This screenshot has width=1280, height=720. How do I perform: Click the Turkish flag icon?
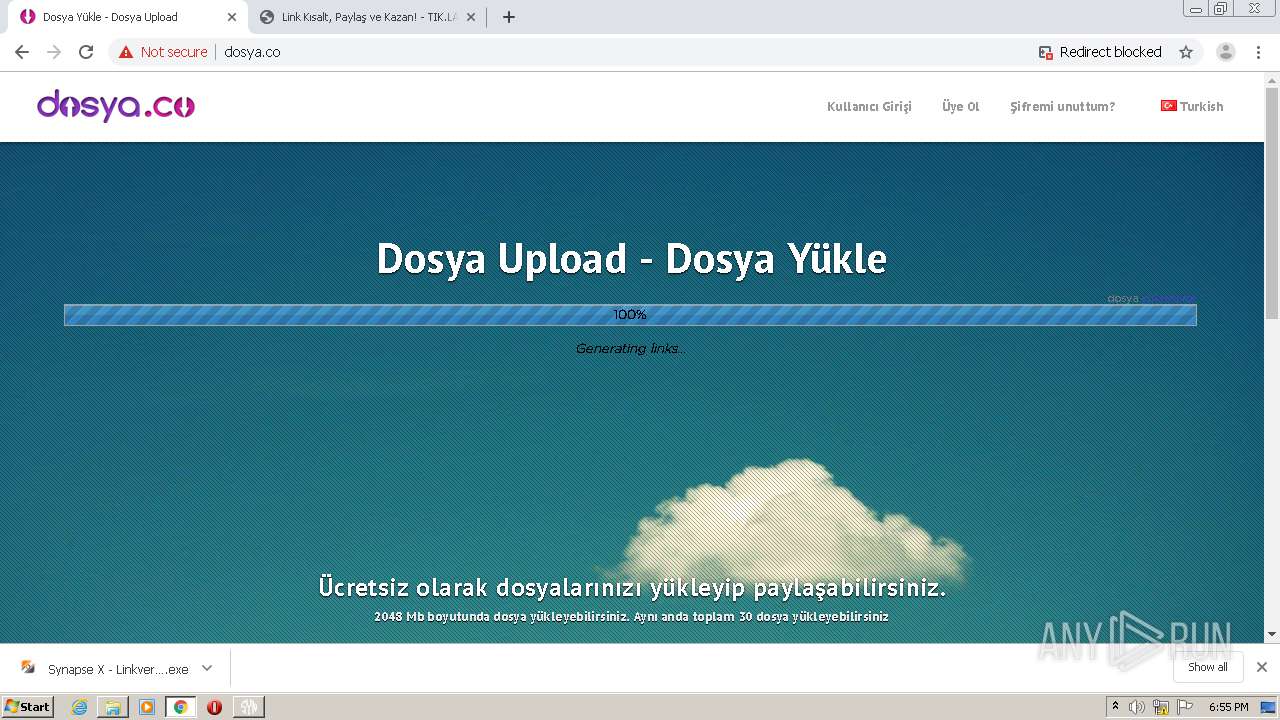point(1168,106)
